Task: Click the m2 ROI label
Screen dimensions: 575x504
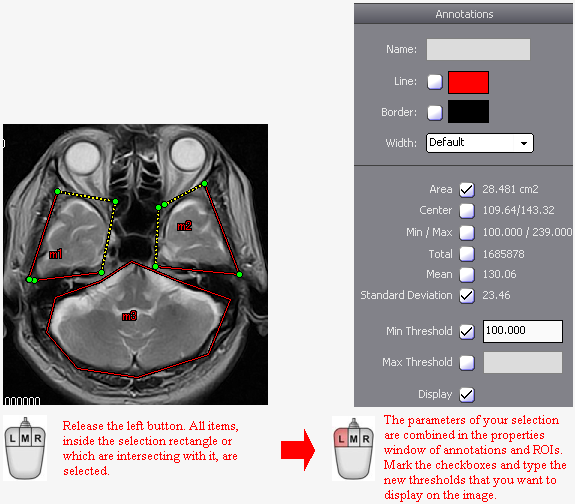Action: (184, 226)
